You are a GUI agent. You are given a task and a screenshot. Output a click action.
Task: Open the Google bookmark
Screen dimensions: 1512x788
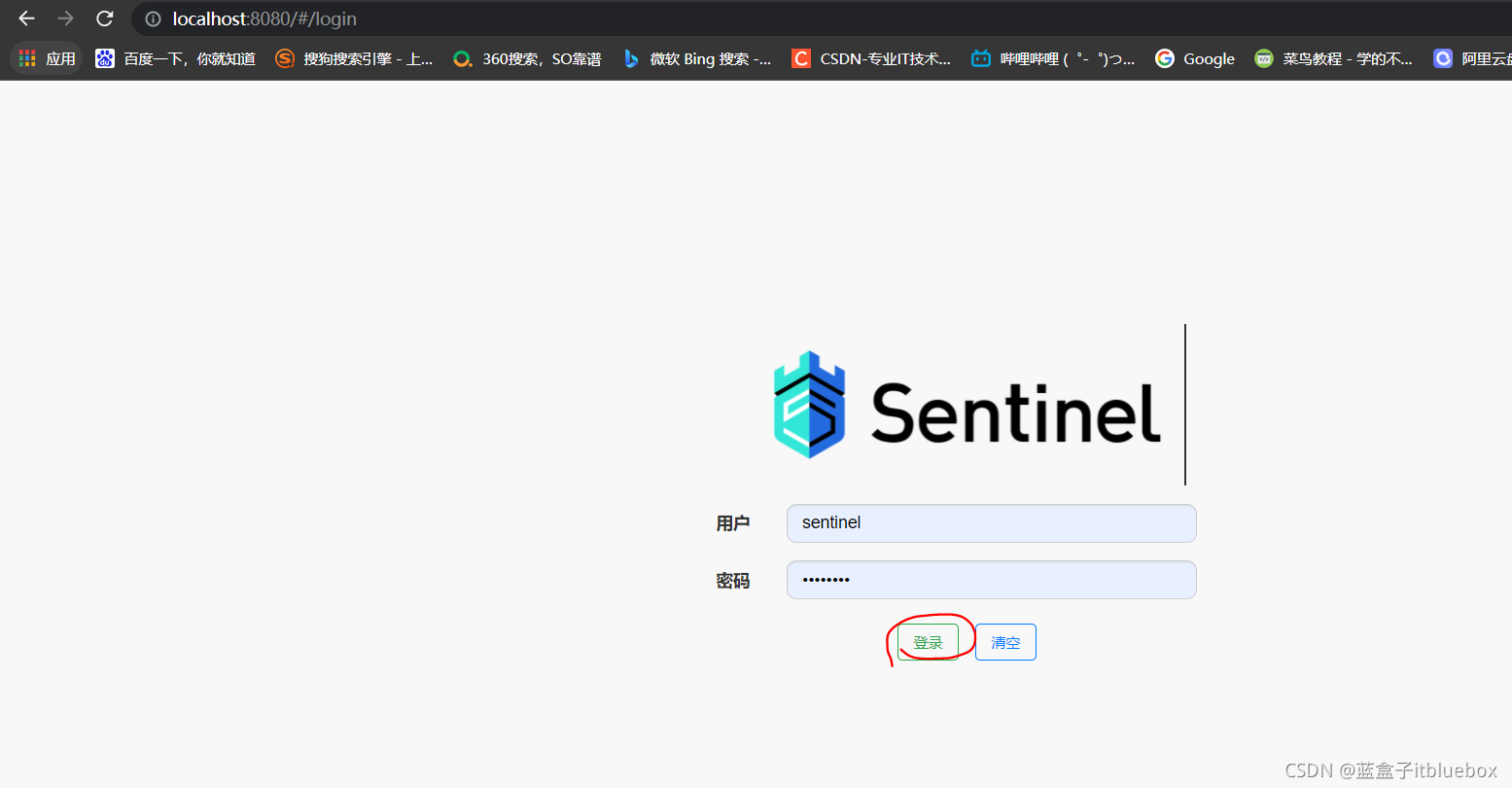1195,58
